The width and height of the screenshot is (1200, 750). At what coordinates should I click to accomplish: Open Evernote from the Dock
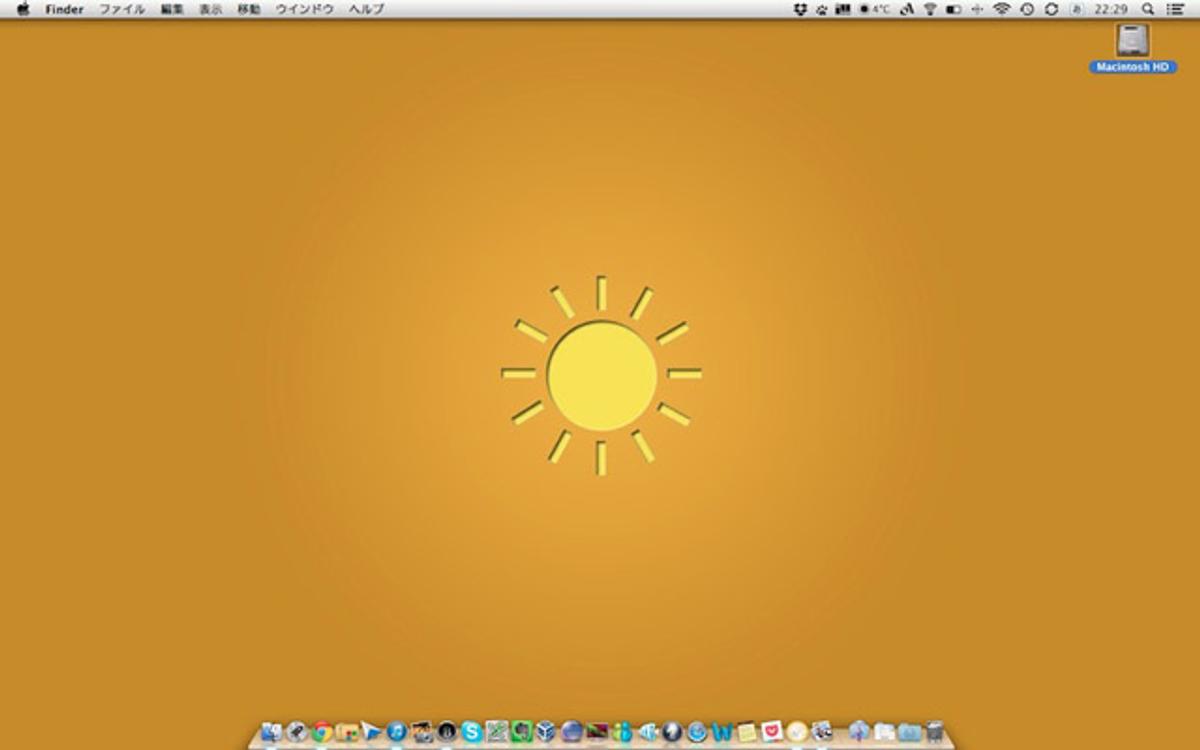pyautogui.click(x=522, y=732)
